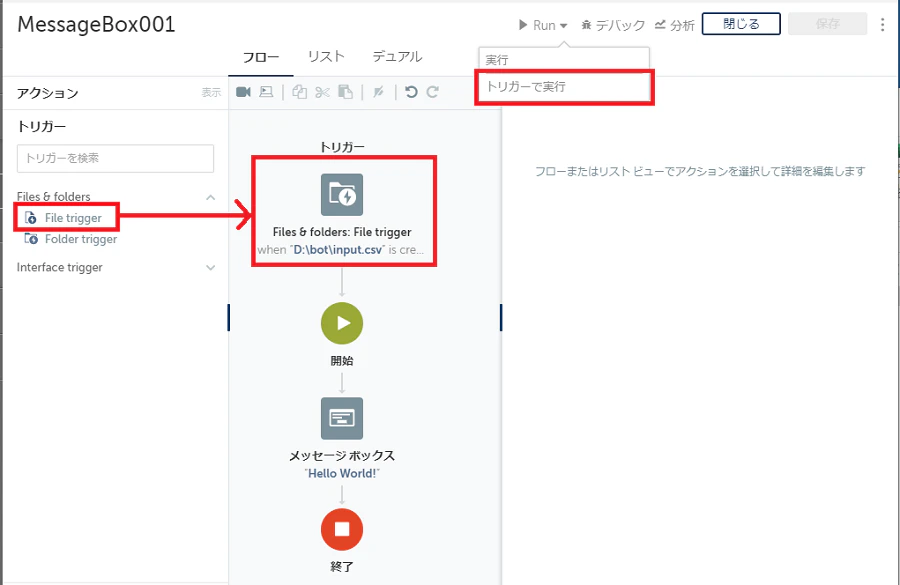Click the paste toolbar icon

pos(345,92)
